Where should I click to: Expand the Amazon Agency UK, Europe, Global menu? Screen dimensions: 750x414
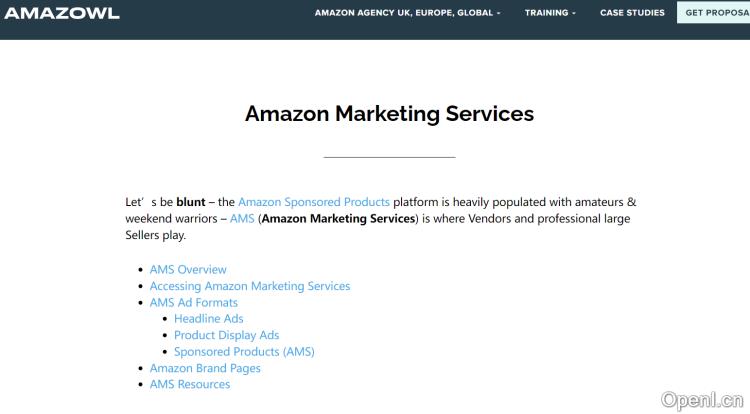pyautogui.click(x=407, y=13)
